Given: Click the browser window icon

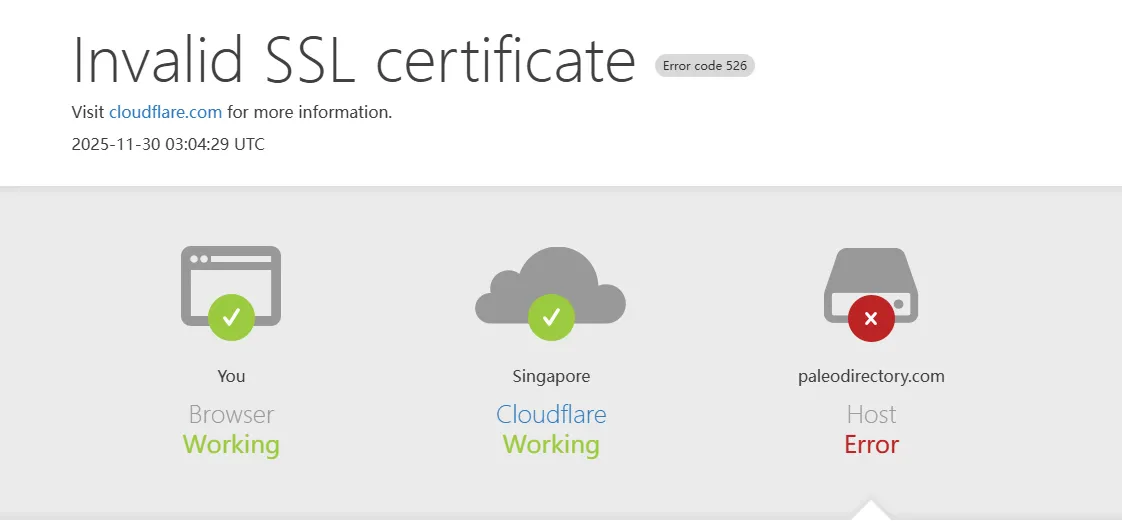Looking at the screenshot, I should coord(230,286).
